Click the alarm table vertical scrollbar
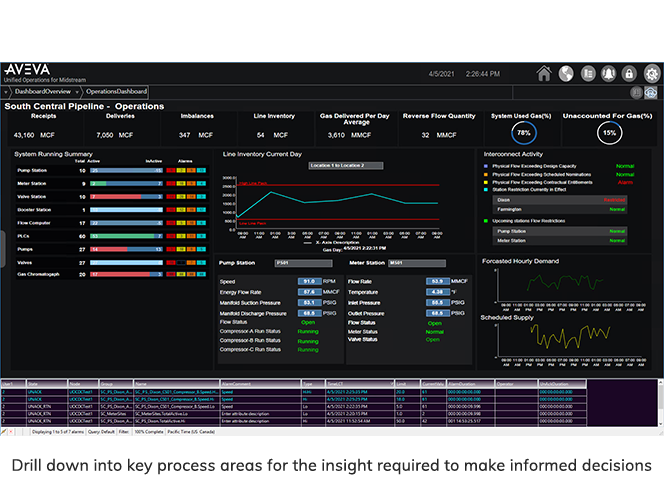The width and height of the screenshot is (664, 498). [661, 403]
